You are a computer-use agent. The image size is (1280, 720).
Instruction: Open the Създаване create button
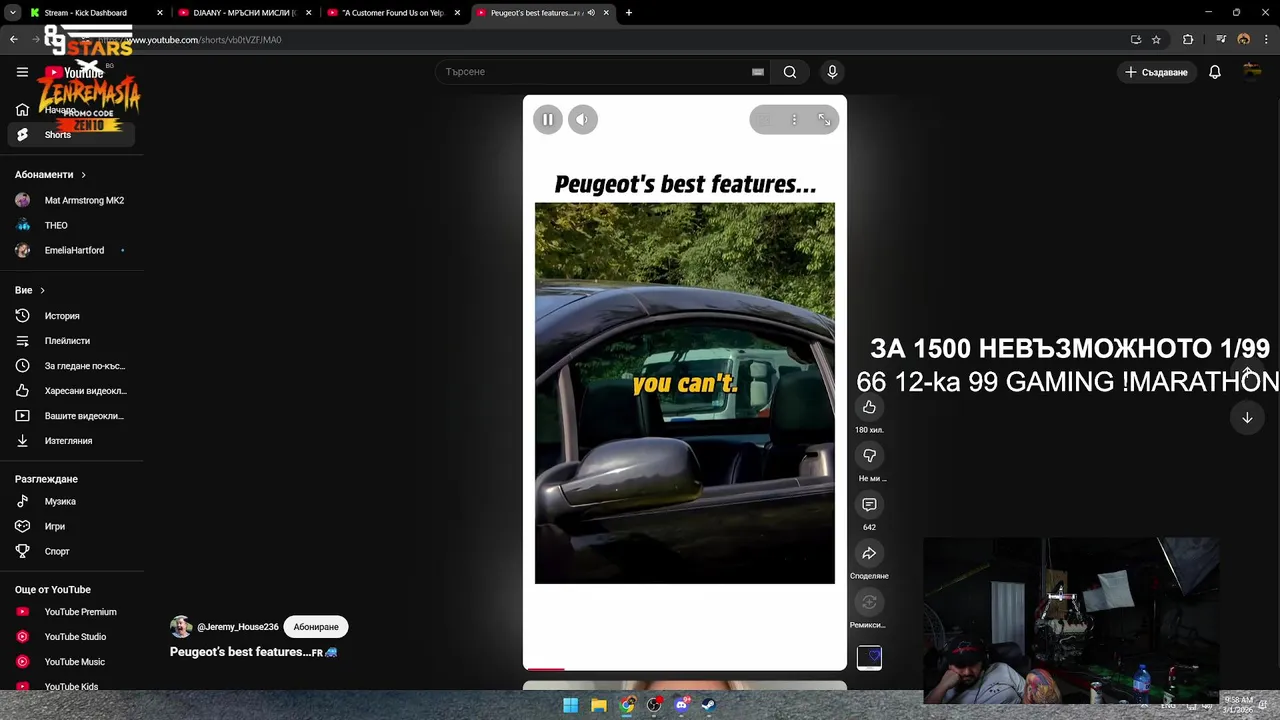pos(1156,72)
